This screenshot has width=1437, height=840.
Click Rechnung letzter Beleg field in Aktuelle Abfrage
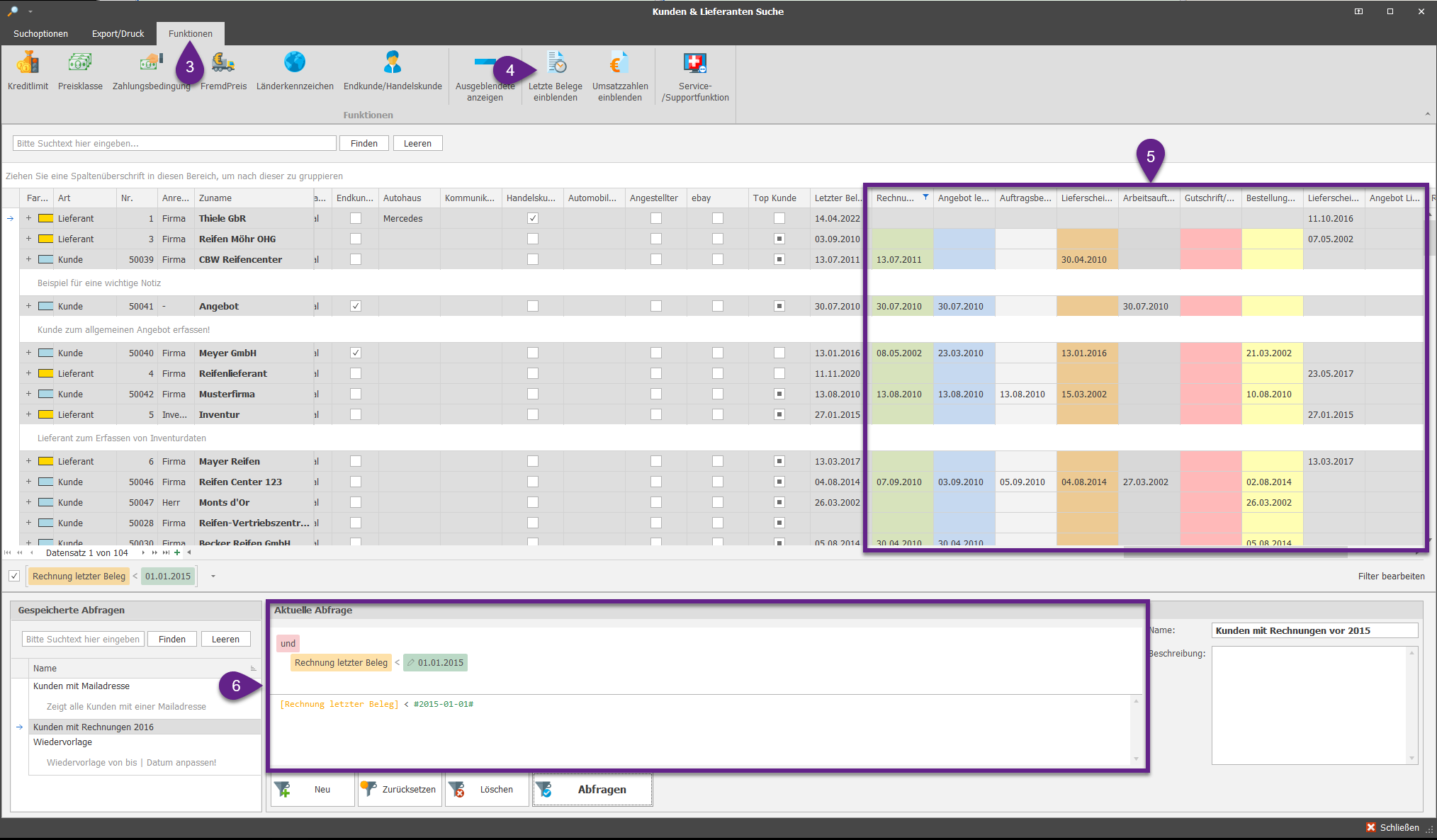pyautogui.click(x=341, y=662)
